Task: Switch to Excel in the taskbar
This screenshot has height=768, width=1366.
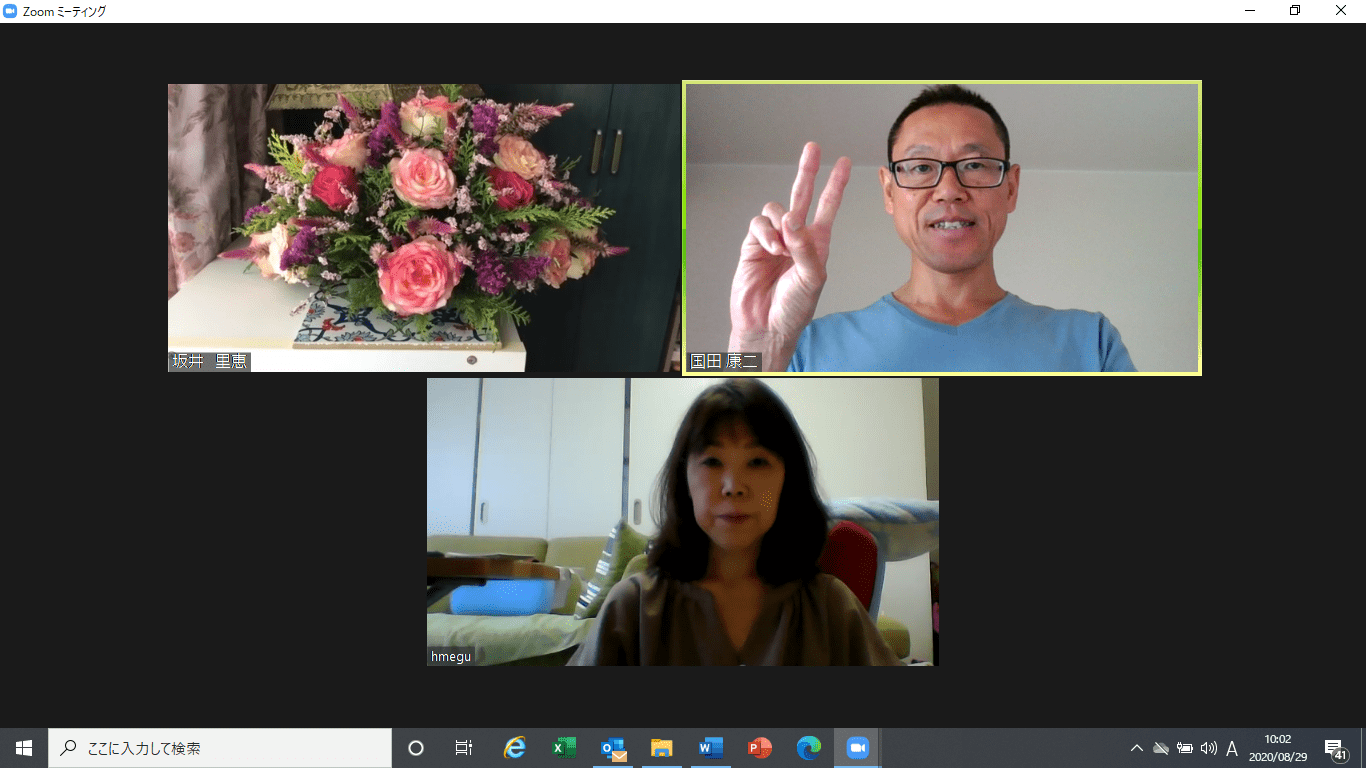Action: [x=564, y=748]
